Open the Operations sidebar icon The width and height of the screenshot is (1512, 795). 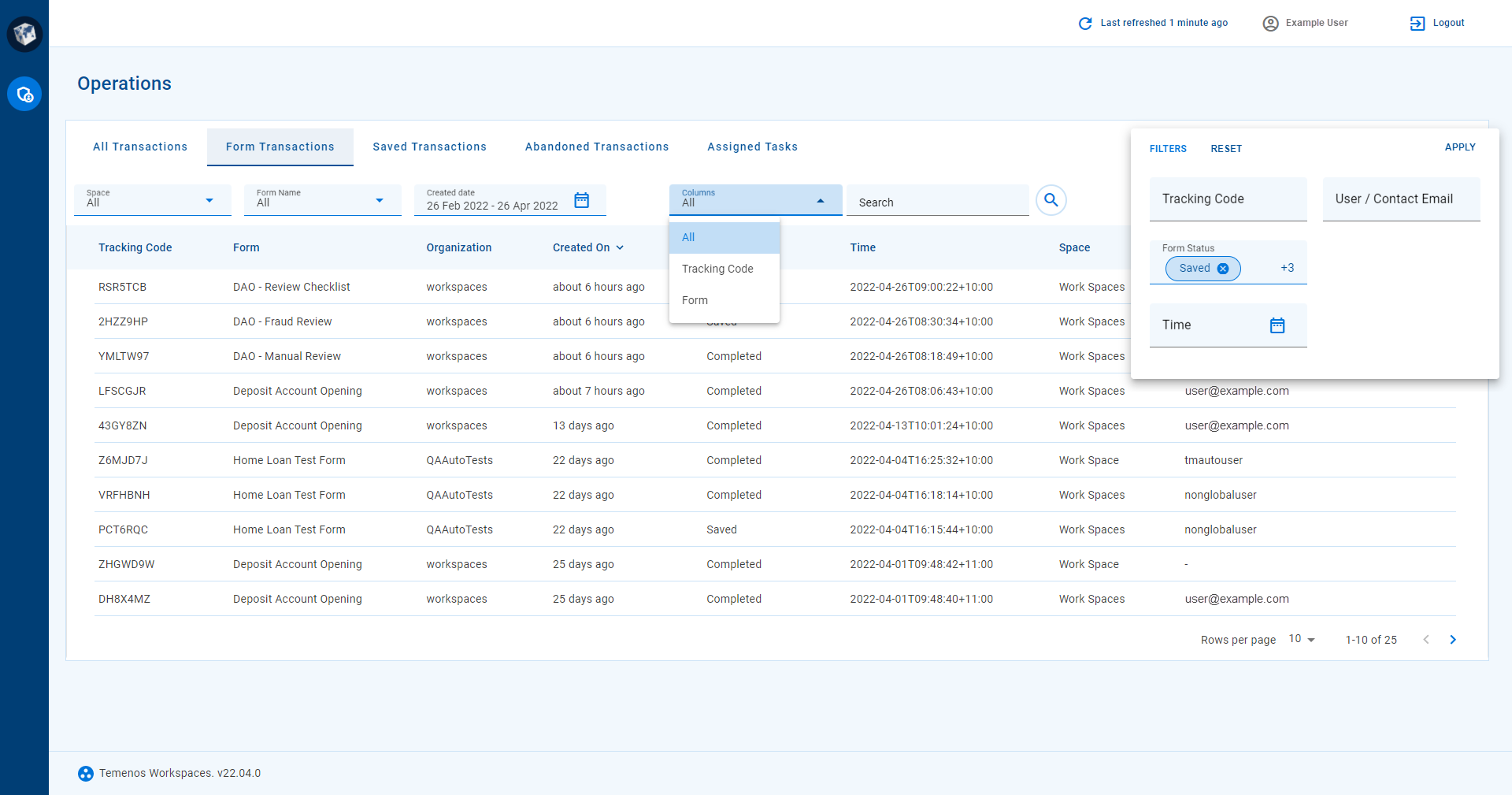(x=24, y=95)
